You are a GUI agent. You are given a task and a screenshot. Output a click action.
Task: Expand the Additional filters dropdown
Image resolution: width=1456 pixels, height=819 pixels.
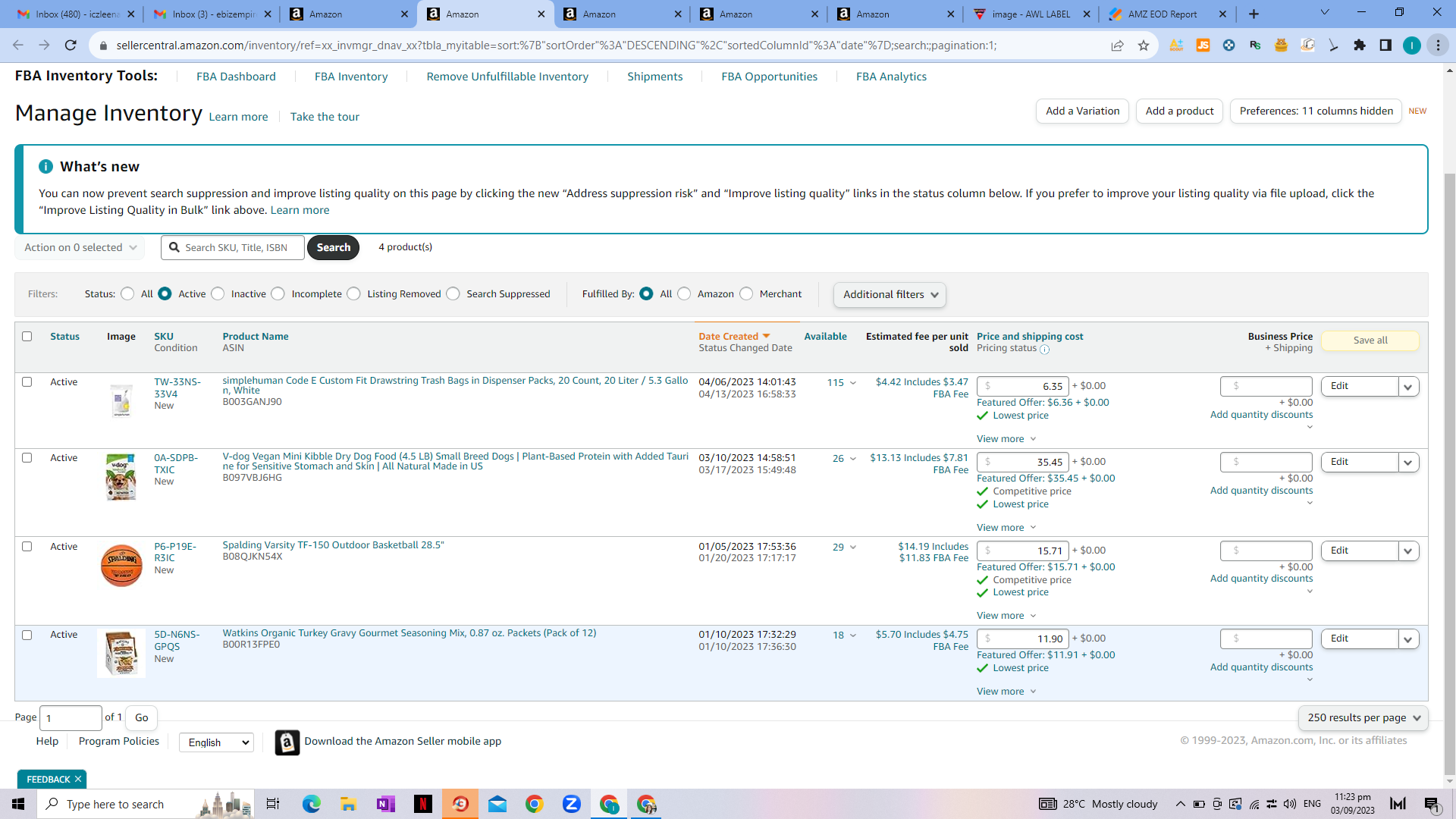pyautogui.click(x=890, y=294)
